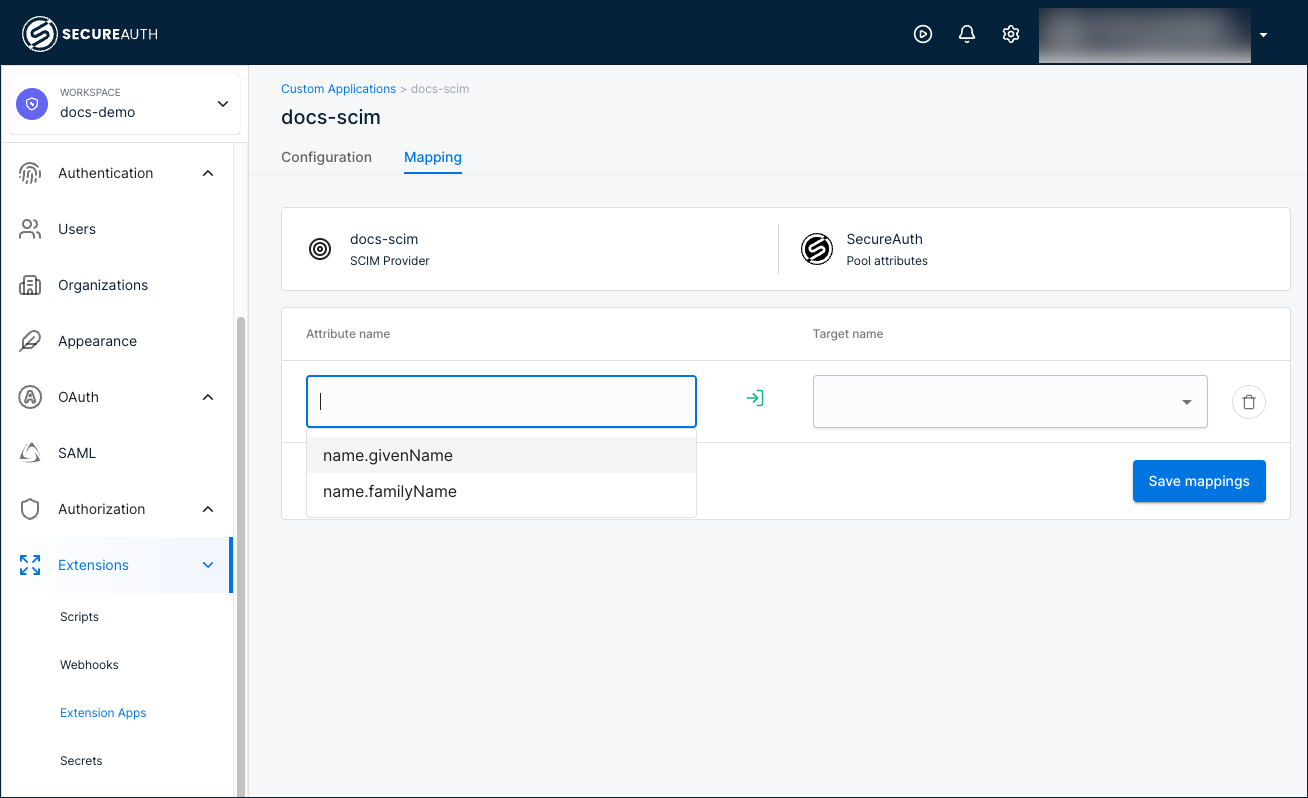
Task: Click the Pool attributes label text
Action: 887,261
